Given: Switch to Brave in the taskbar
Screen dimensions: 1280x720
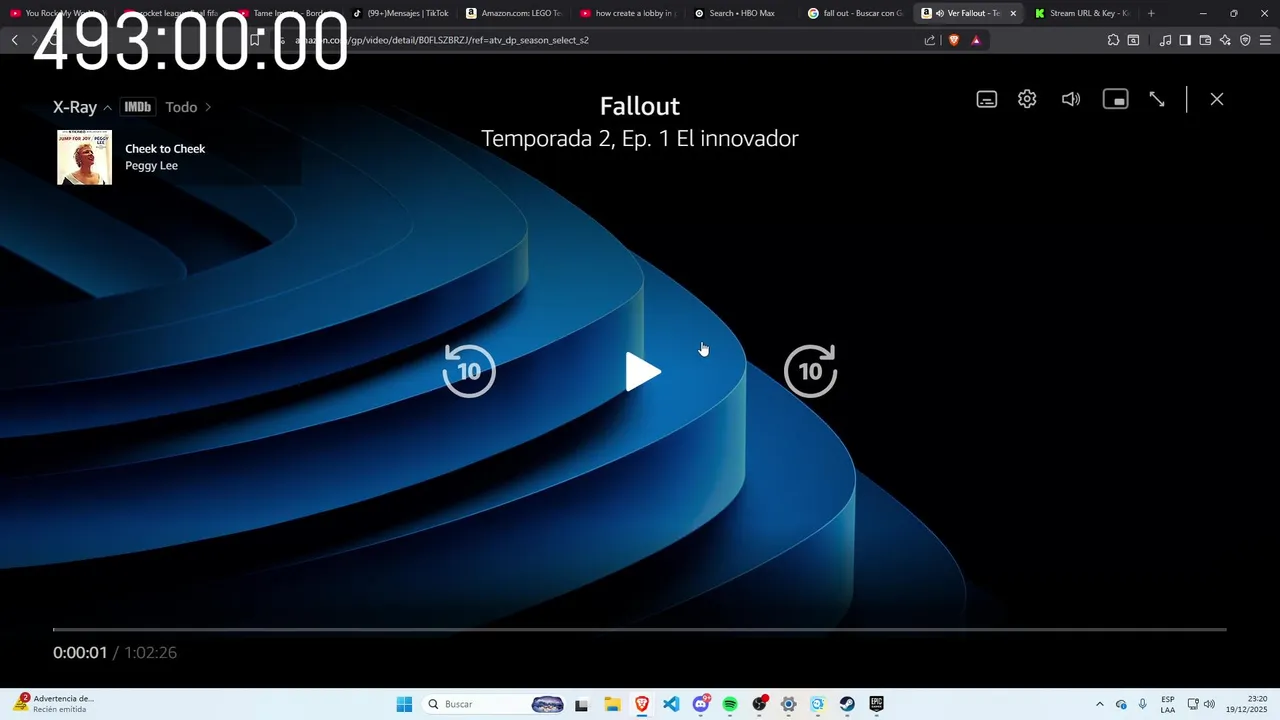Looking at the screenshot, I should pyautogui.click(x=642, y=704).
